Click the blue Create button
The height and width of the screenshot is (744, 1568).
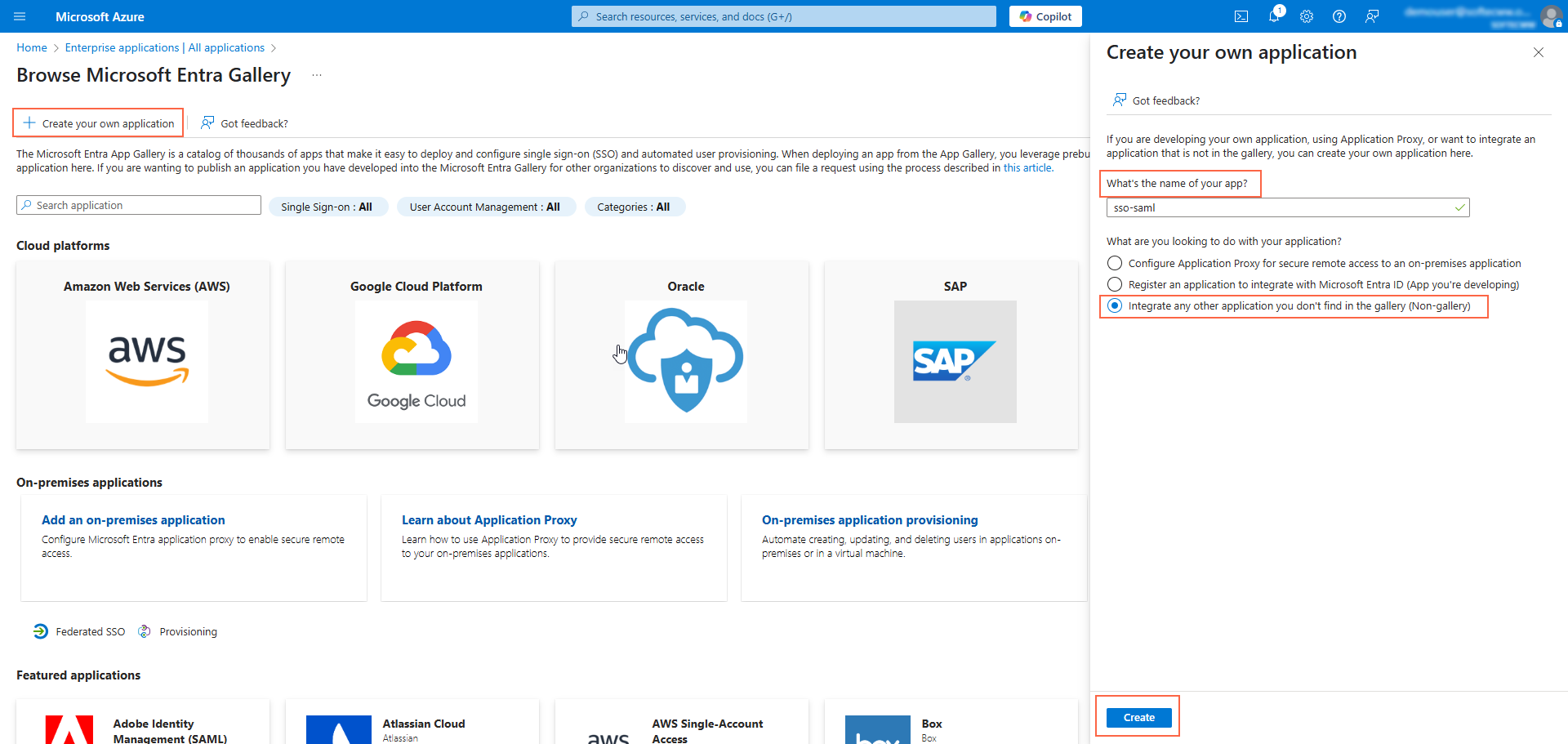[x=1138, y=717]
